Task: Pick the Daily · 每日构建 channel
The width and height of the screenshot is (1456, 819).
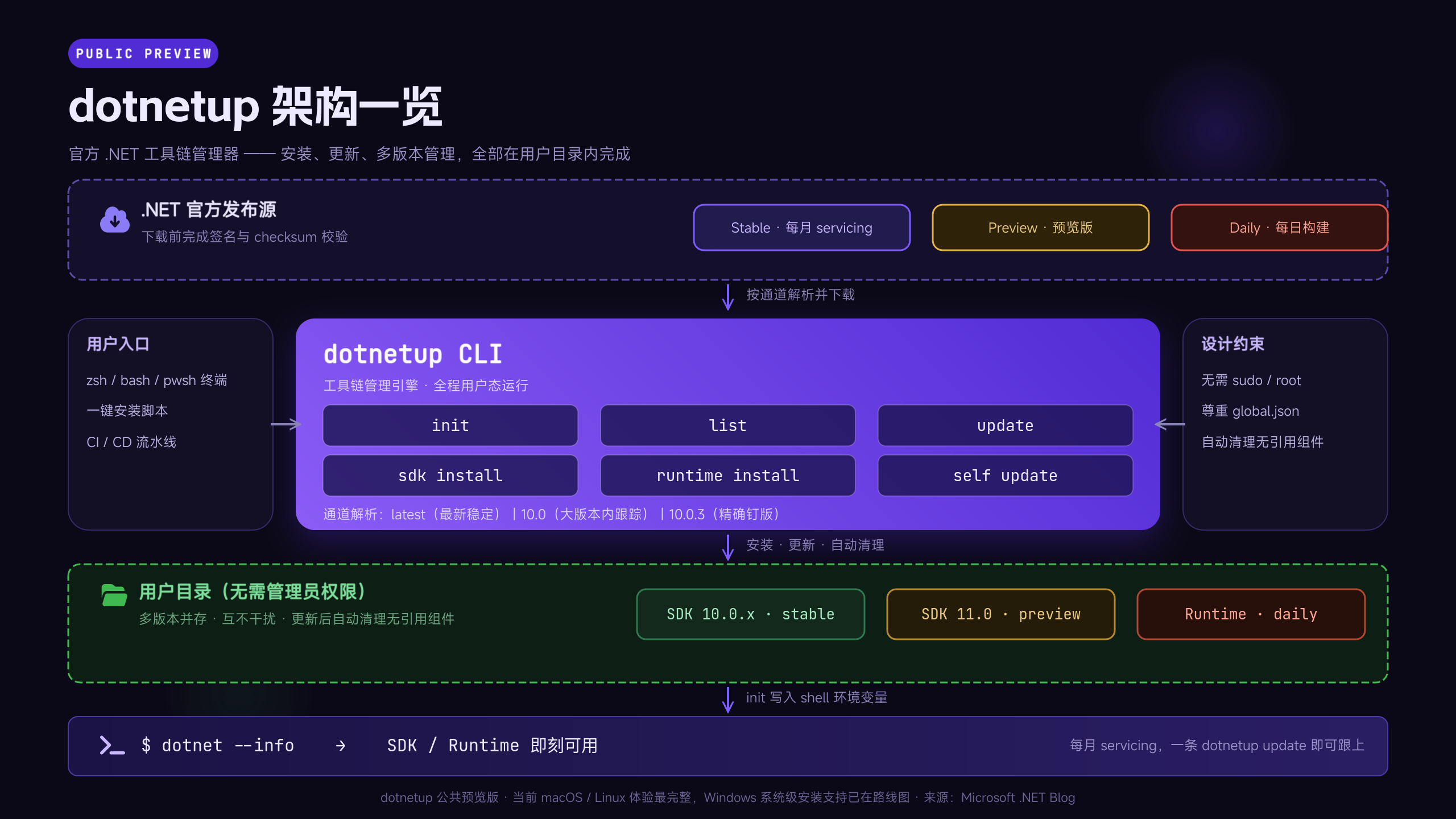Action: pyautogui.click(x=1280, y=227)
